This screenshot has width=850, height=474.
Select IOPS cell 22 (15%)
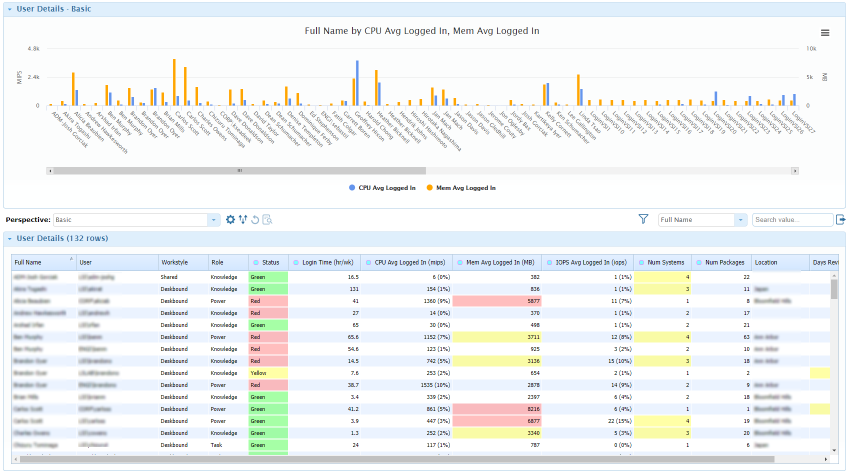point(588,421)
